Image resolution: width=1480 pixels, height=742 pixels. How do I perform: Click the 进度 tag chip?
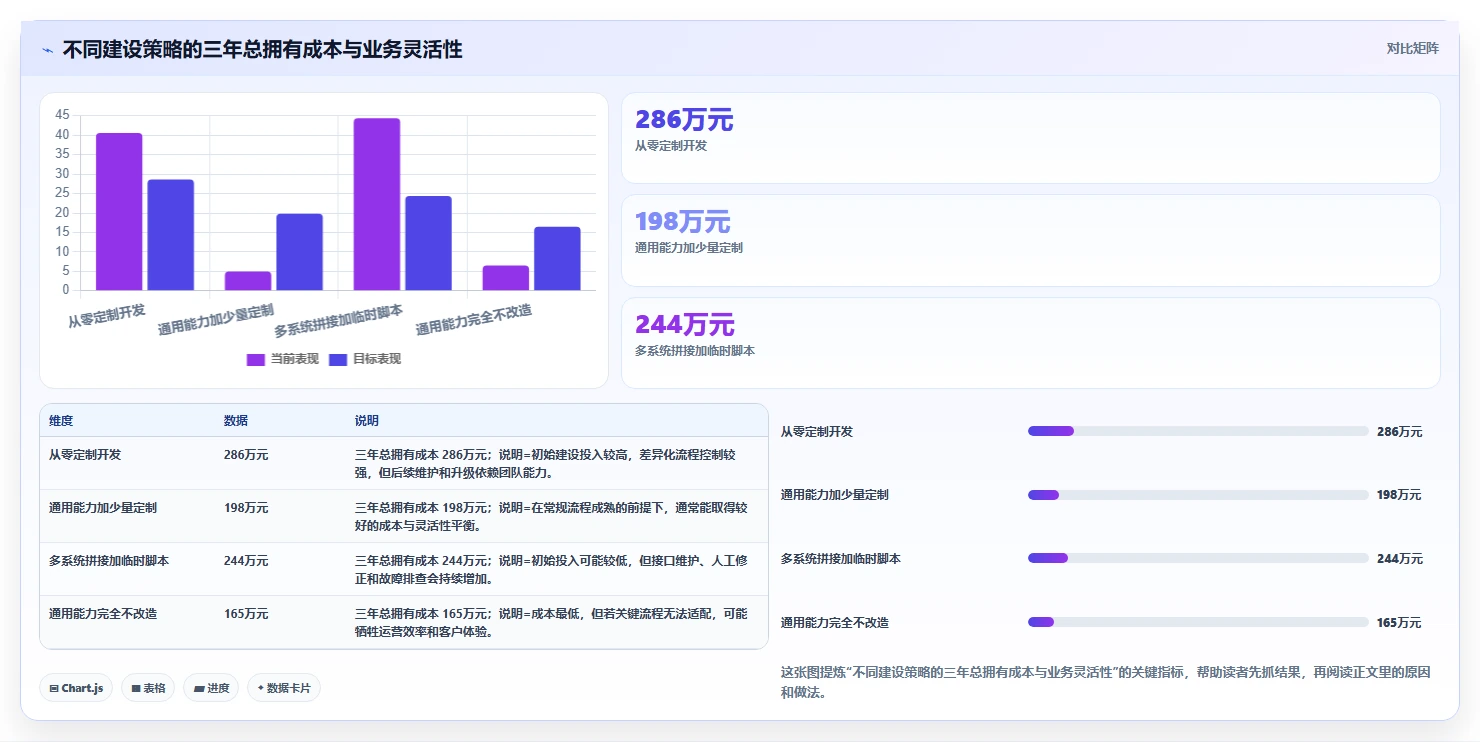point(211,688)
